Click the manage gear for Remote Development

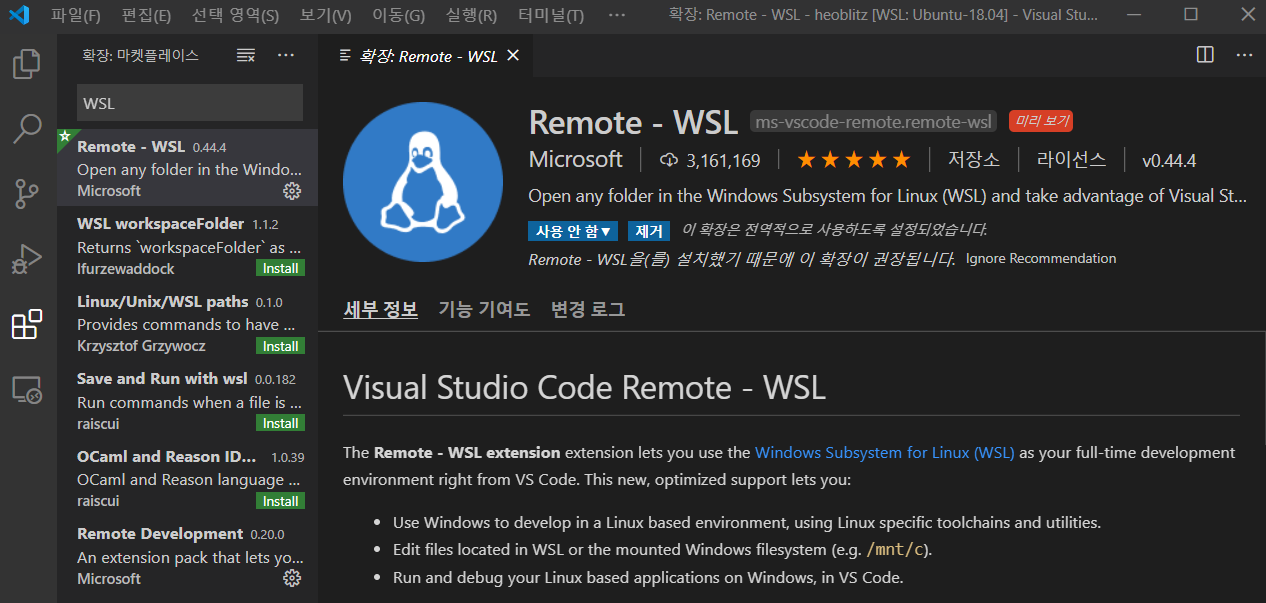[292, 578]
